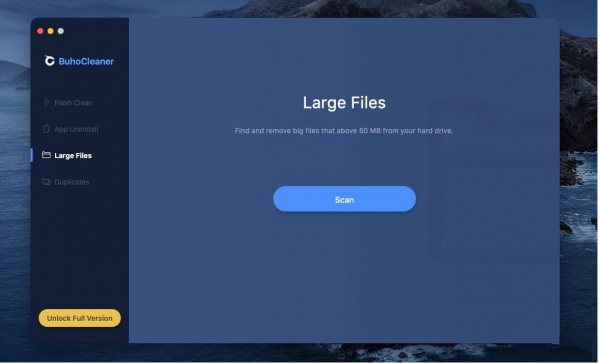Select Large Files in the sidebar
This screenshot has width=600, height=363.
73,155
